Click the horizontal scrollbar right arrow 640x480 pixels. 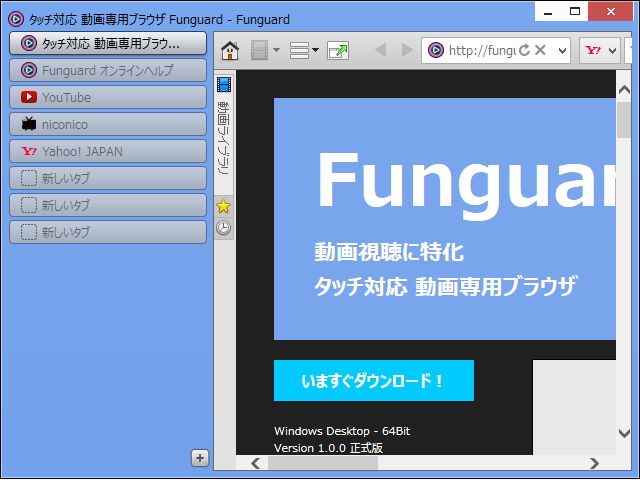[594, 463]
